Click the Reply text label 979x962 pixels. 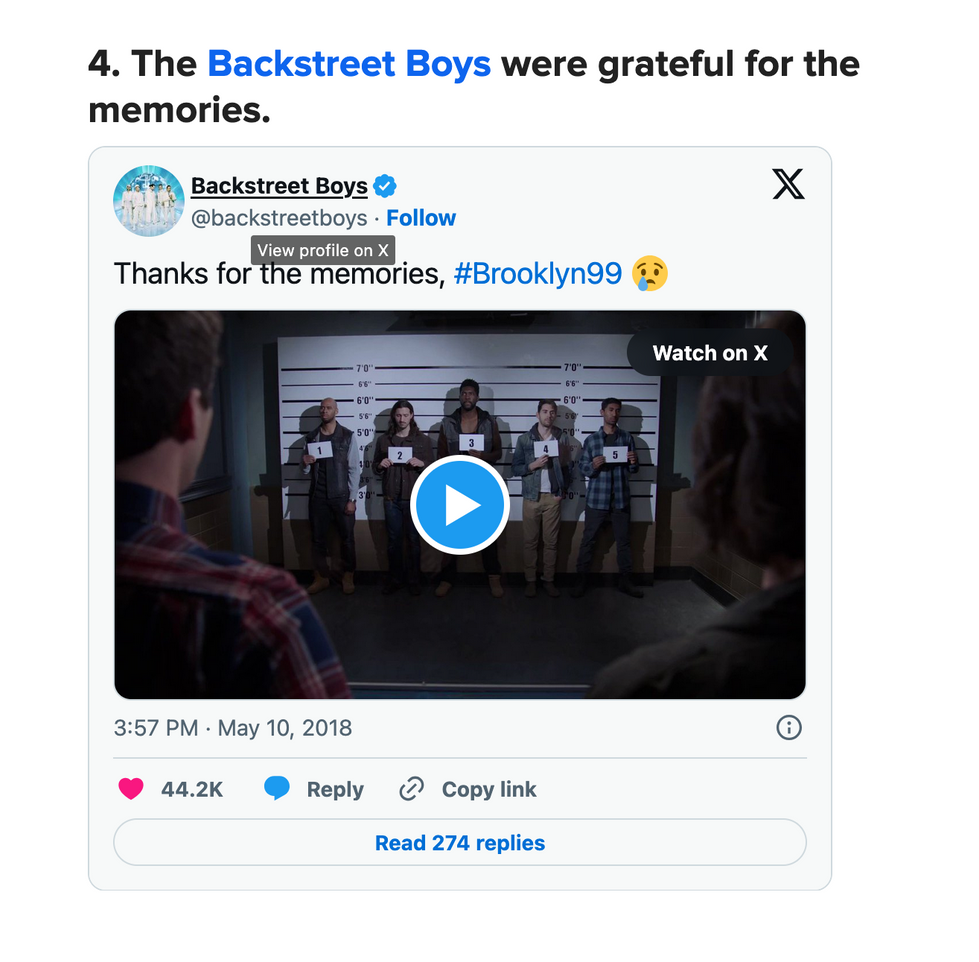tap(335, 789)
